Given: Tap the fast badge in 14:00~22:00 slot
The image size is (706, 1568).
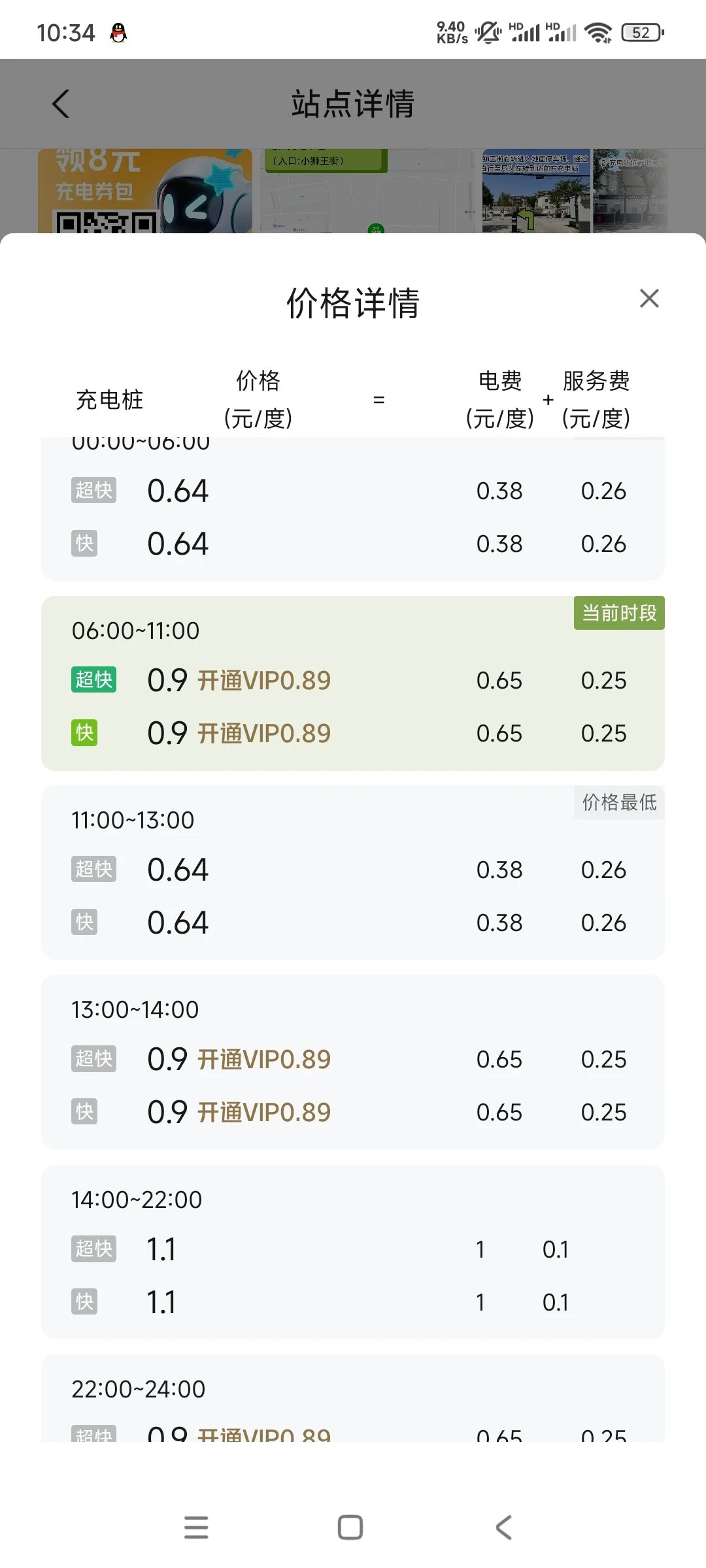Looking at the screenshot, I should click(84, 1302).
